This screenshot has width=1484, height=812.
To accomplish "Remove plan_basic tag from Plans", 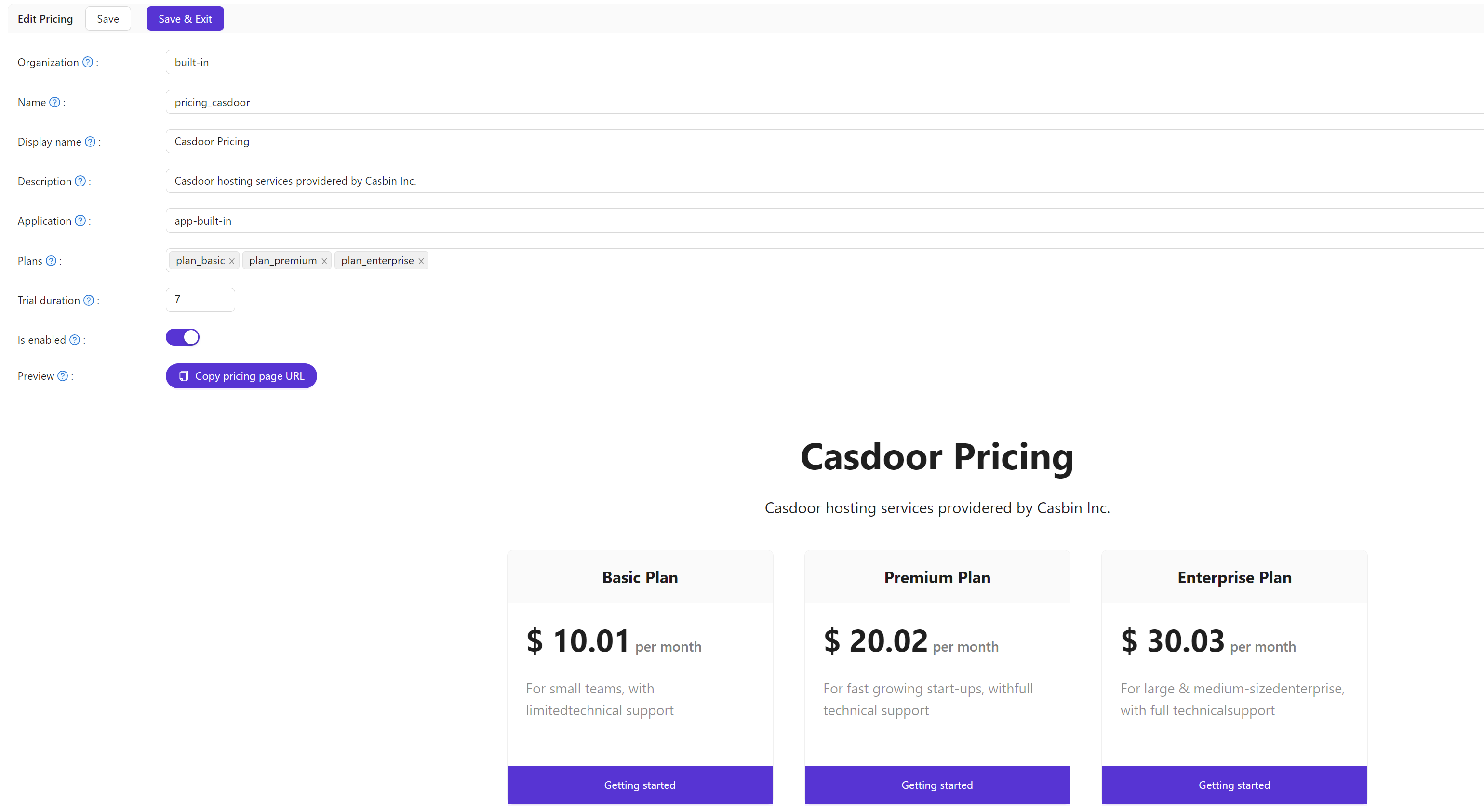I will pyautogui.click(x=231, y=260).
